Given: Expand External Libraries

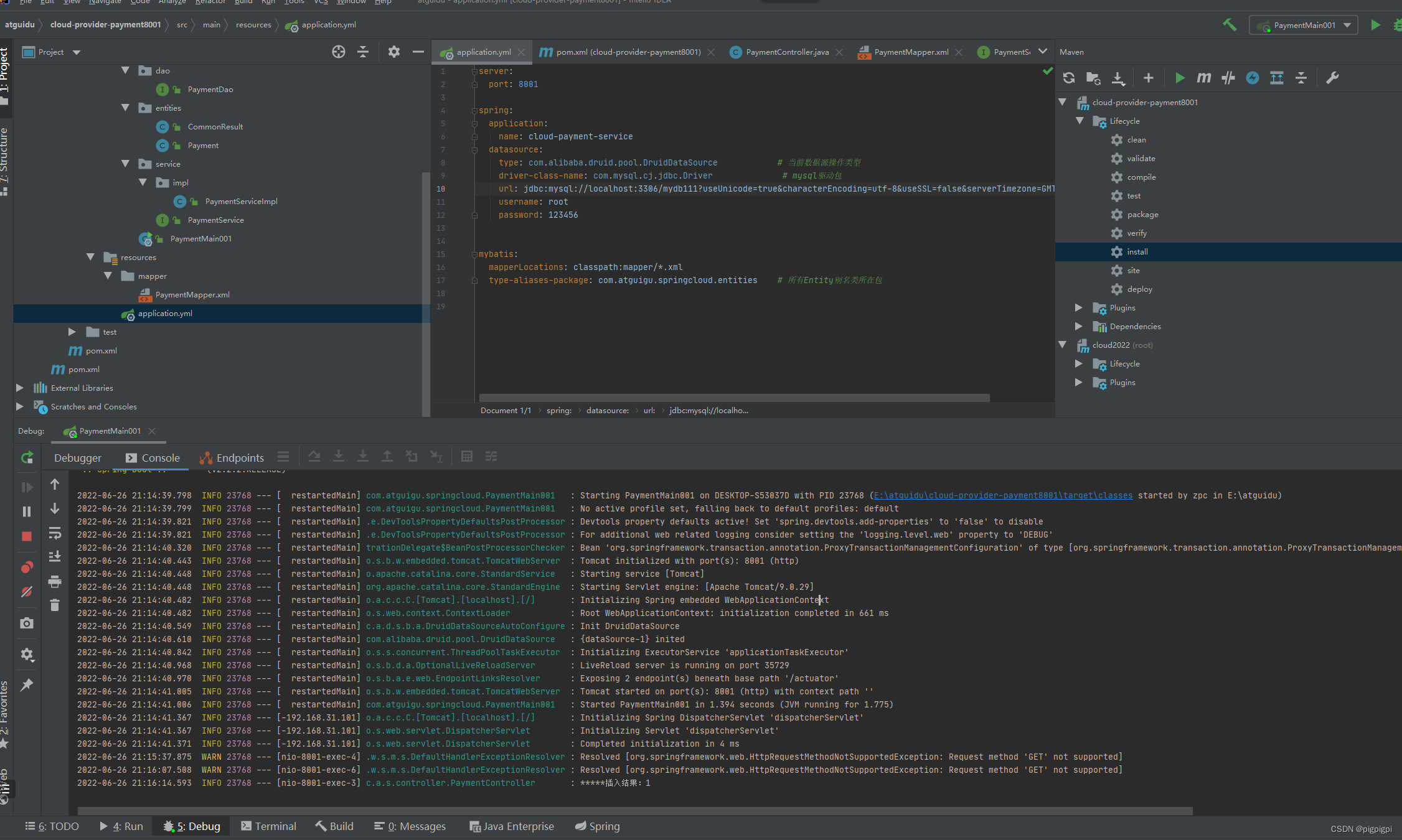Looking at the screenshot, I should click(19, 388).
